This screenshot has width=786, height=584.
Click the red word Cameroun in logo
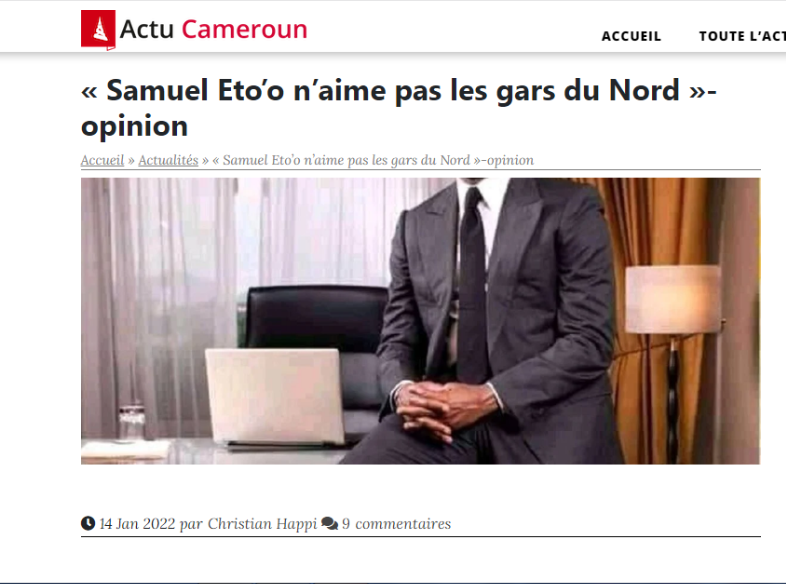[244, 29]
